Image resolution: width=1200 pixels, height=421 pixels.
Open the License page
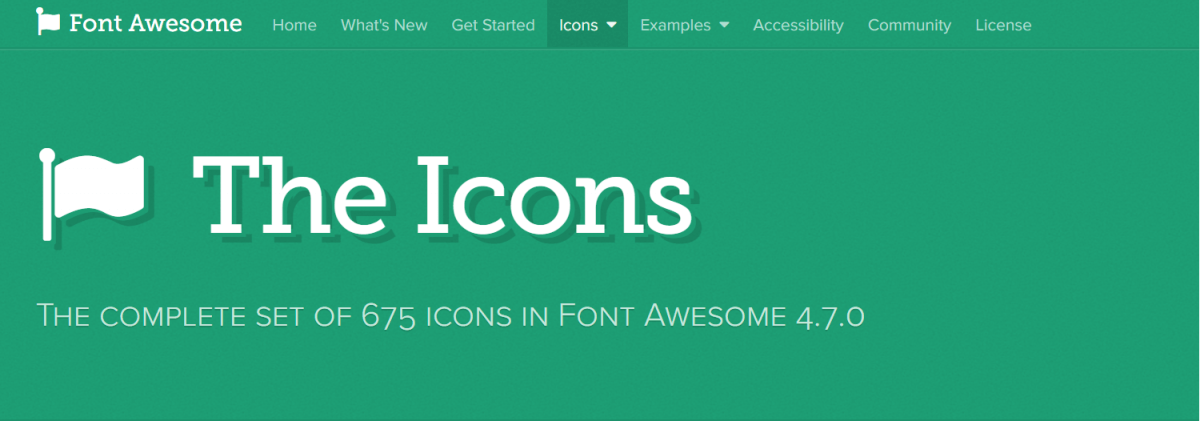tap(1003, 25)
